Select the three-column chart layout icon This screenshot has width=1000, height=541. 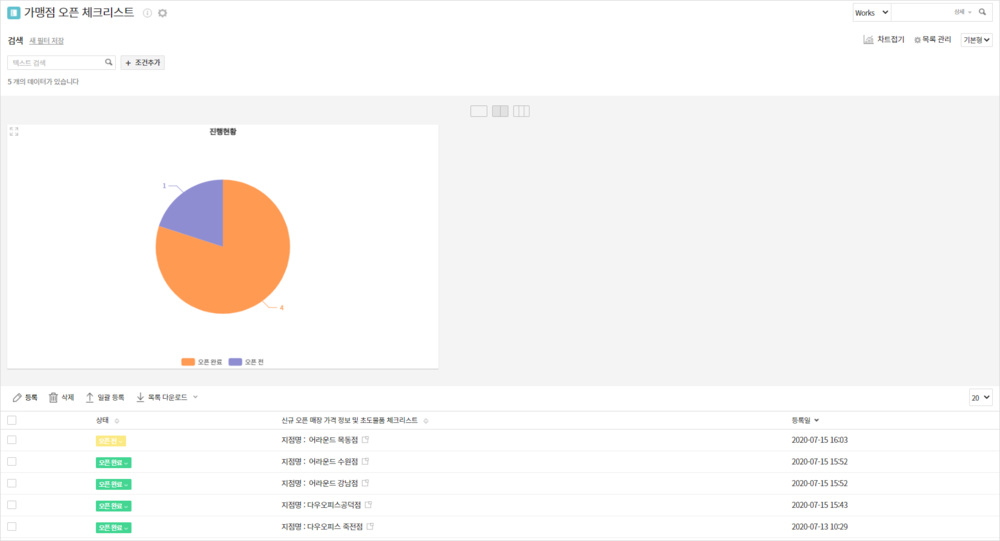521,111
